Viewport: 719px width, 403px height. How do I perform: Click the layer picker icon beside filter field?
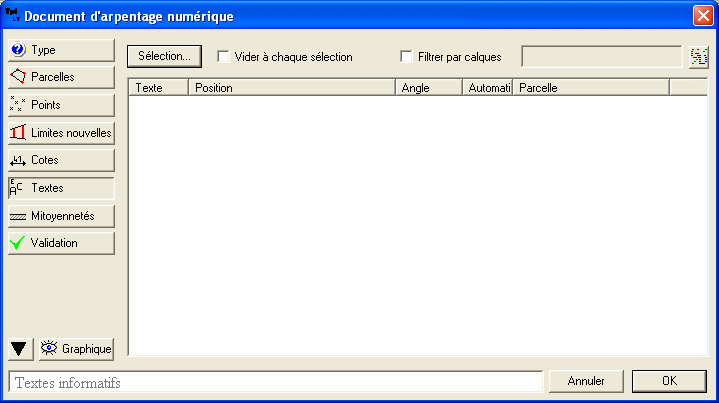[x=698, y=57]
